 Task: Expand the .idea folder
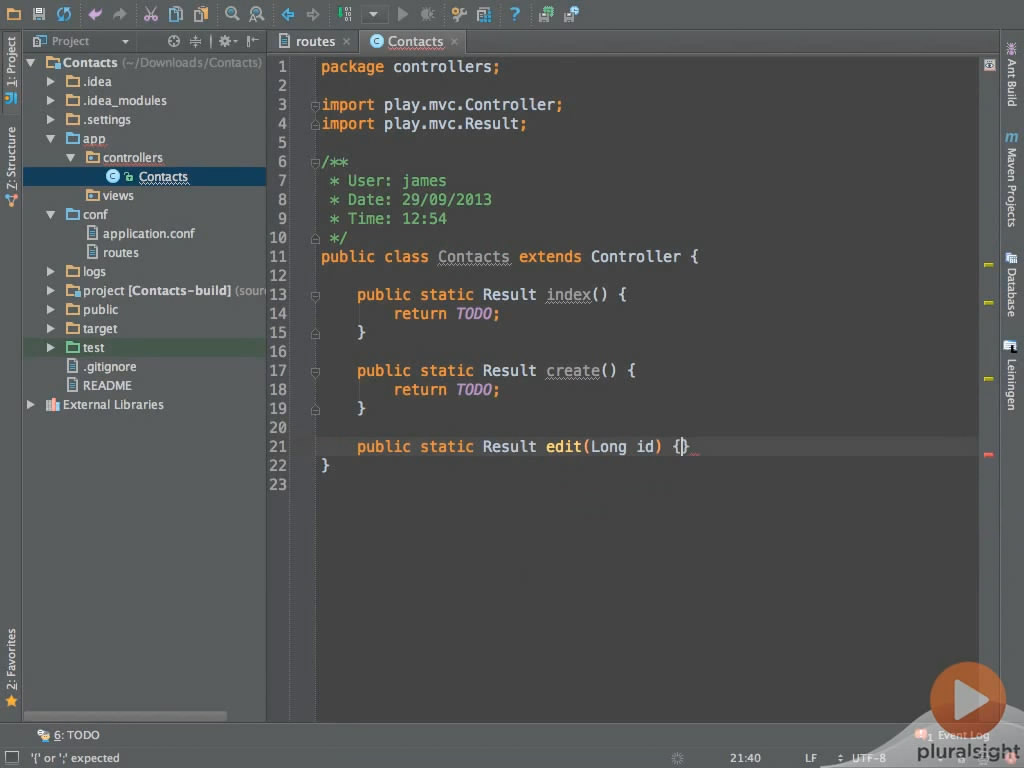50,82
